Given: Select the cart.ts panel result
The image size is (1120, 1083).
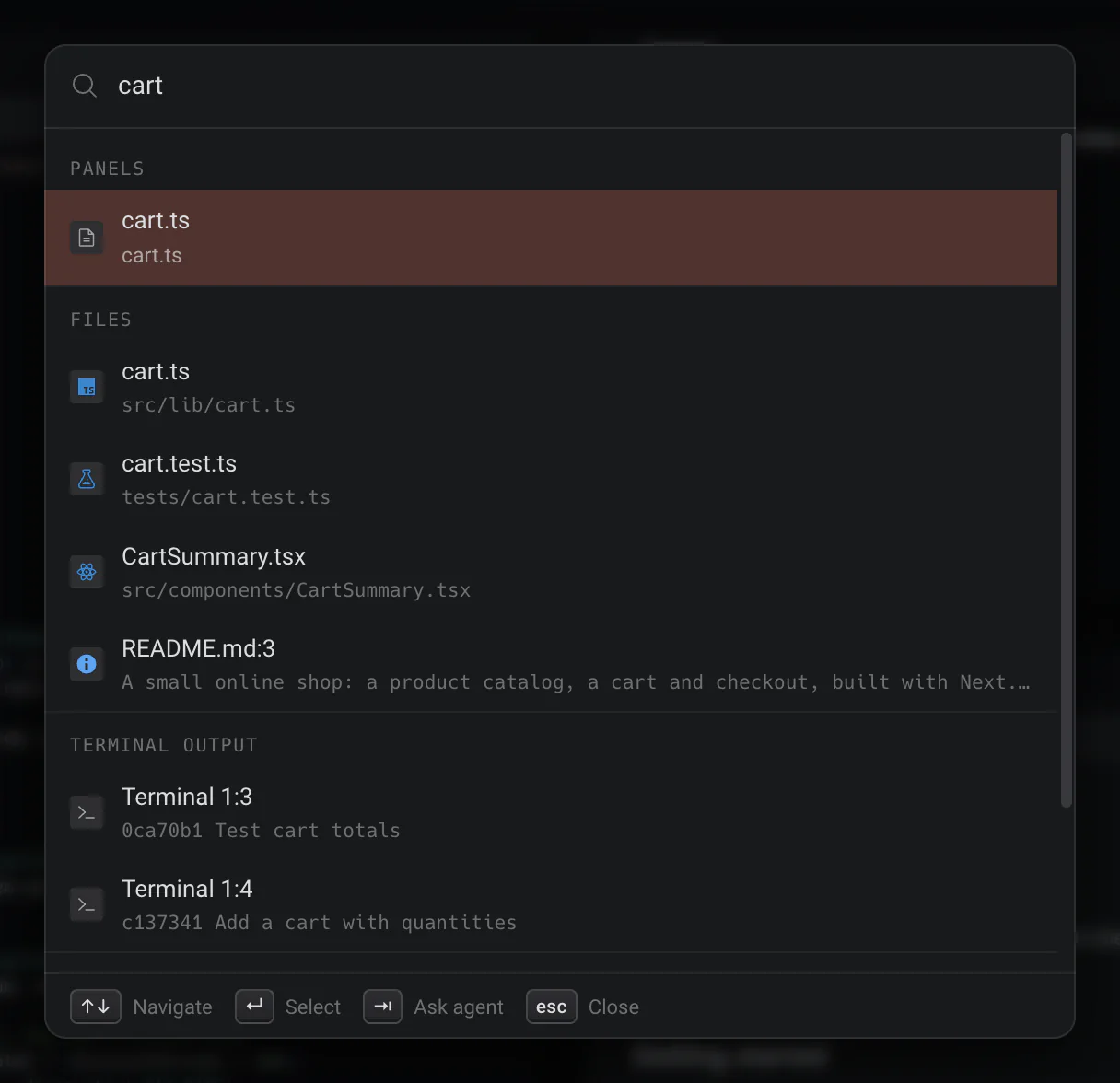Looking at the screenshot, I should [551, 238].
